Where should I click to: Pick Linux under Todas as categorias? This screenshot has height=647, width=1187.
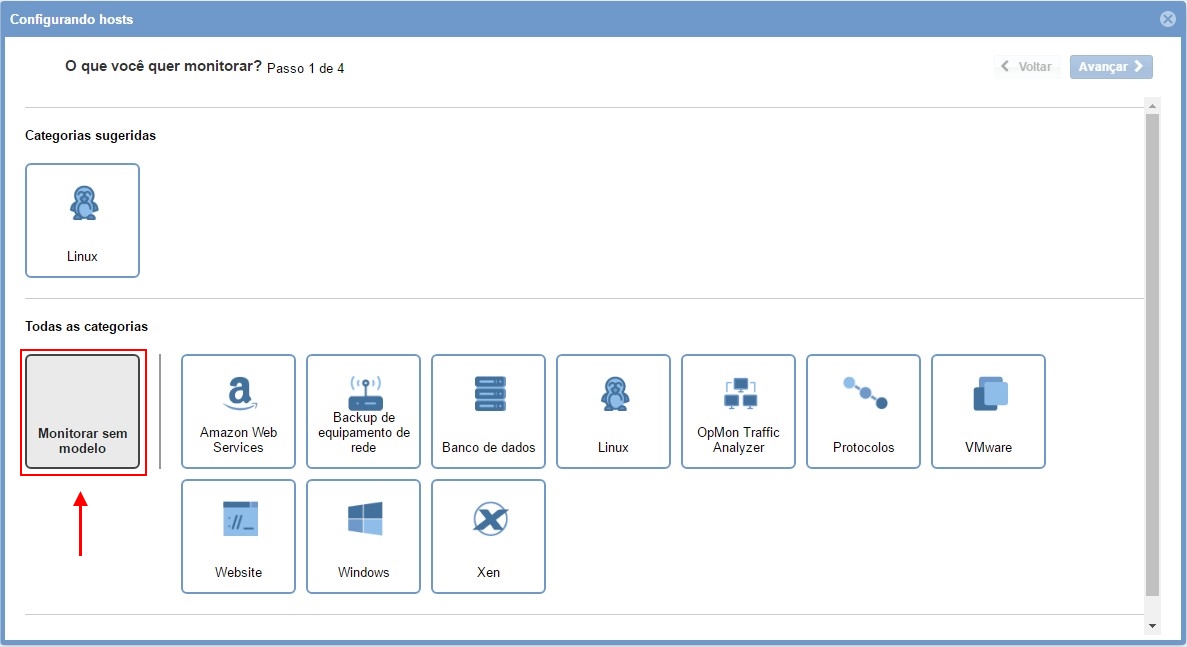tap(613, 411)
